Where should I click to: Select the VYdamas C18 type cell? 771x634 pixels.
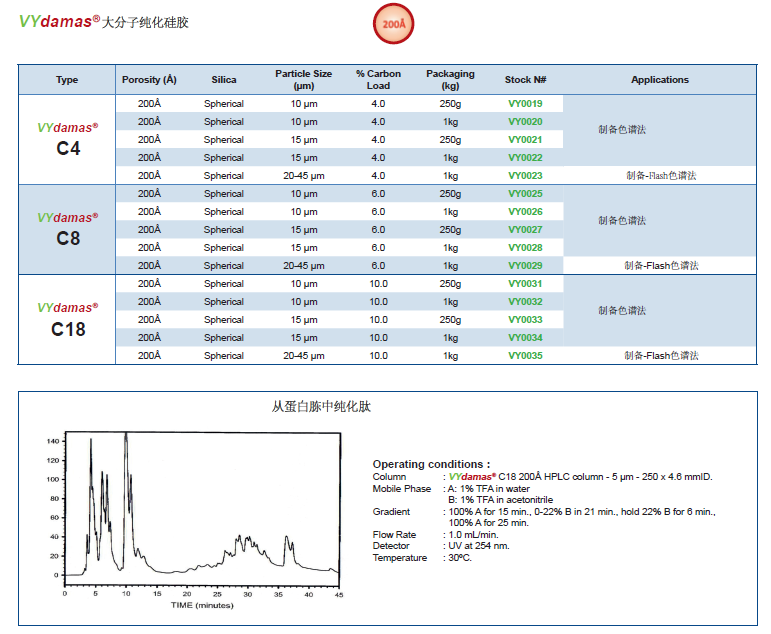[x=67, y=320]
